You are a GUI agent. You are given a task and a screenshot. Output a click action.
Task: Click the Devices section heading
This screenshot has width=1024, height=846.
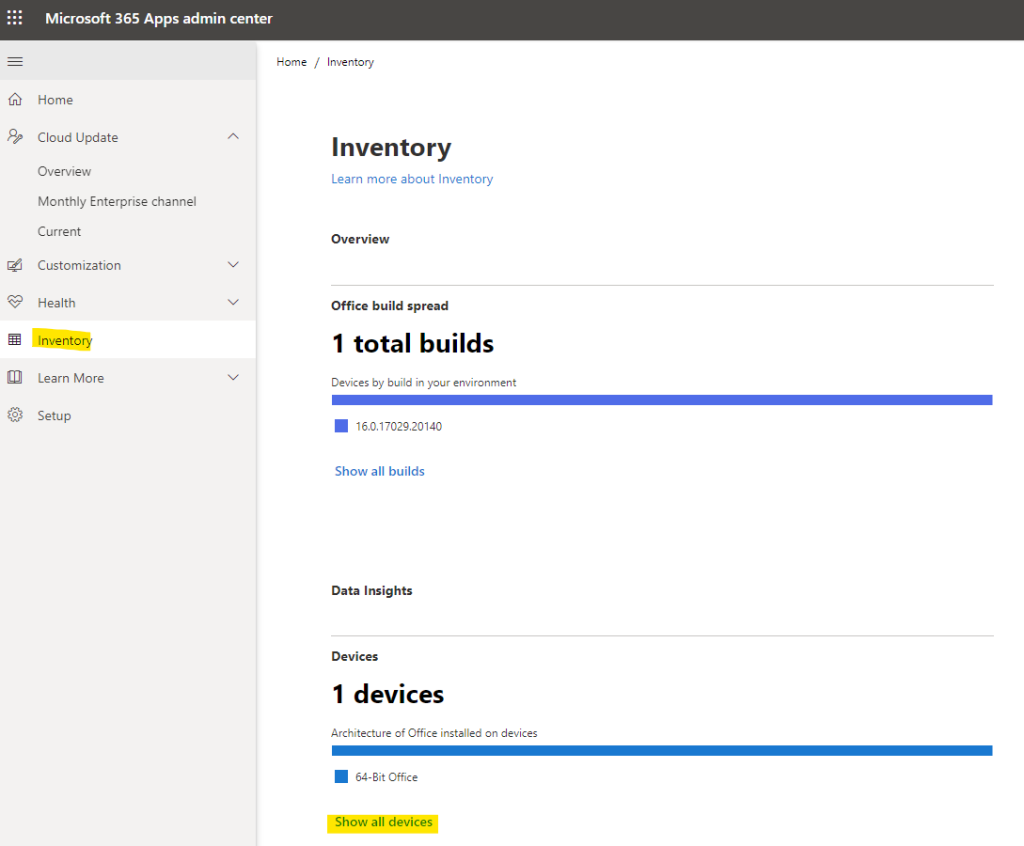(x=355, y=657)
